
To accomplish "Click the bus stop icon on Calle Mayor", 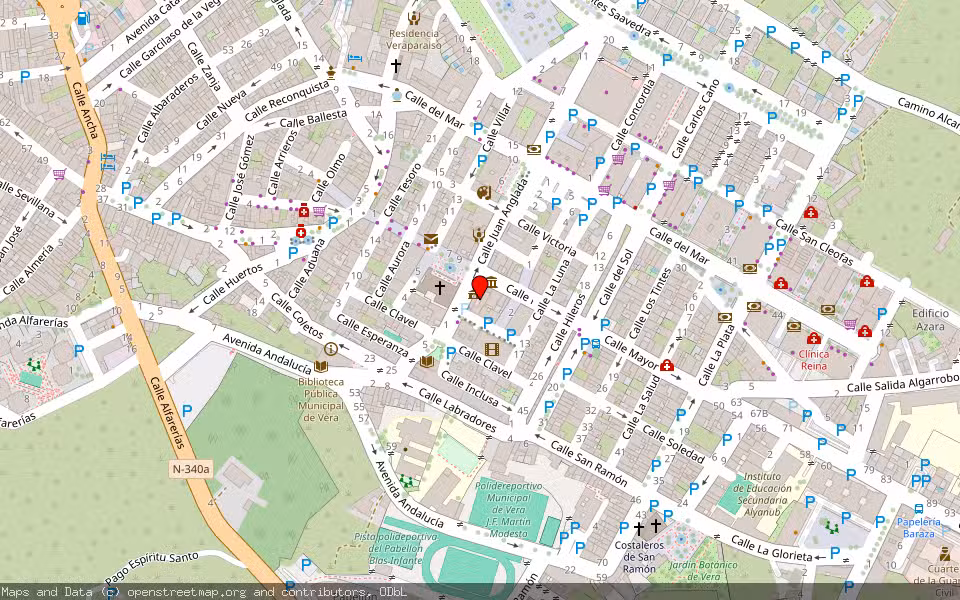I will pos(596,343).
